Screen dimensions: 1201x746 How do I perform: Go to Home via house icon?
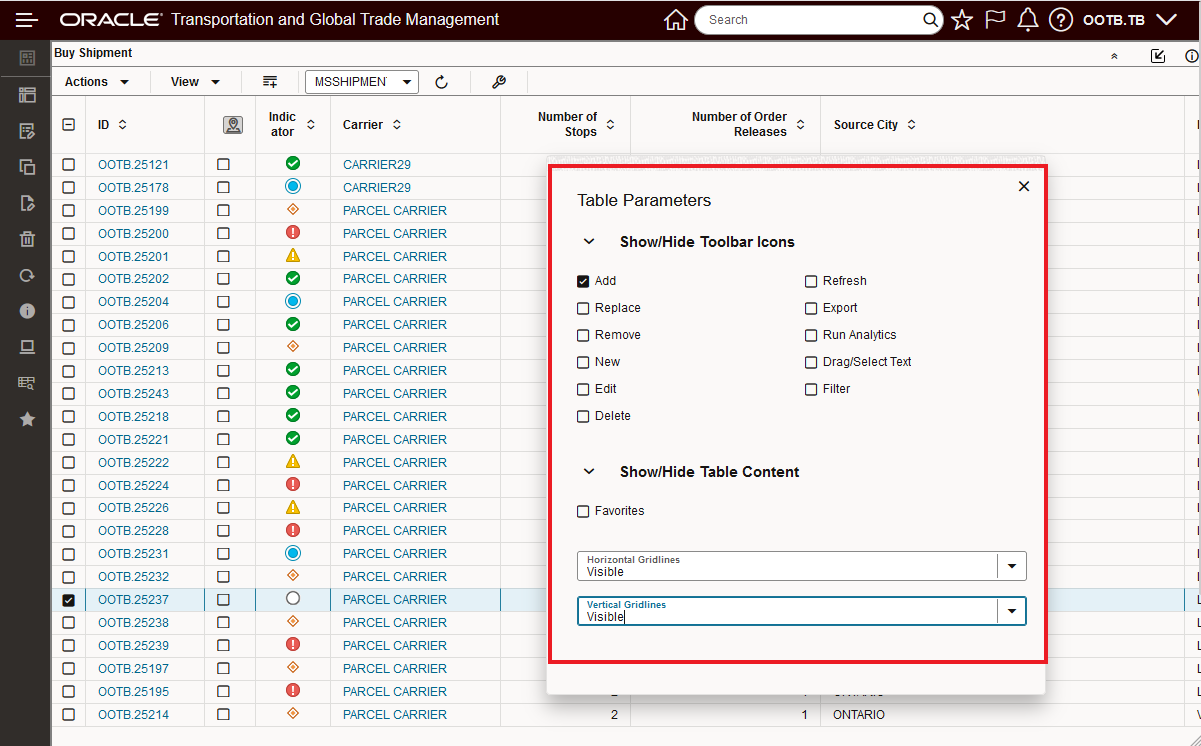(x=676, y=20)
